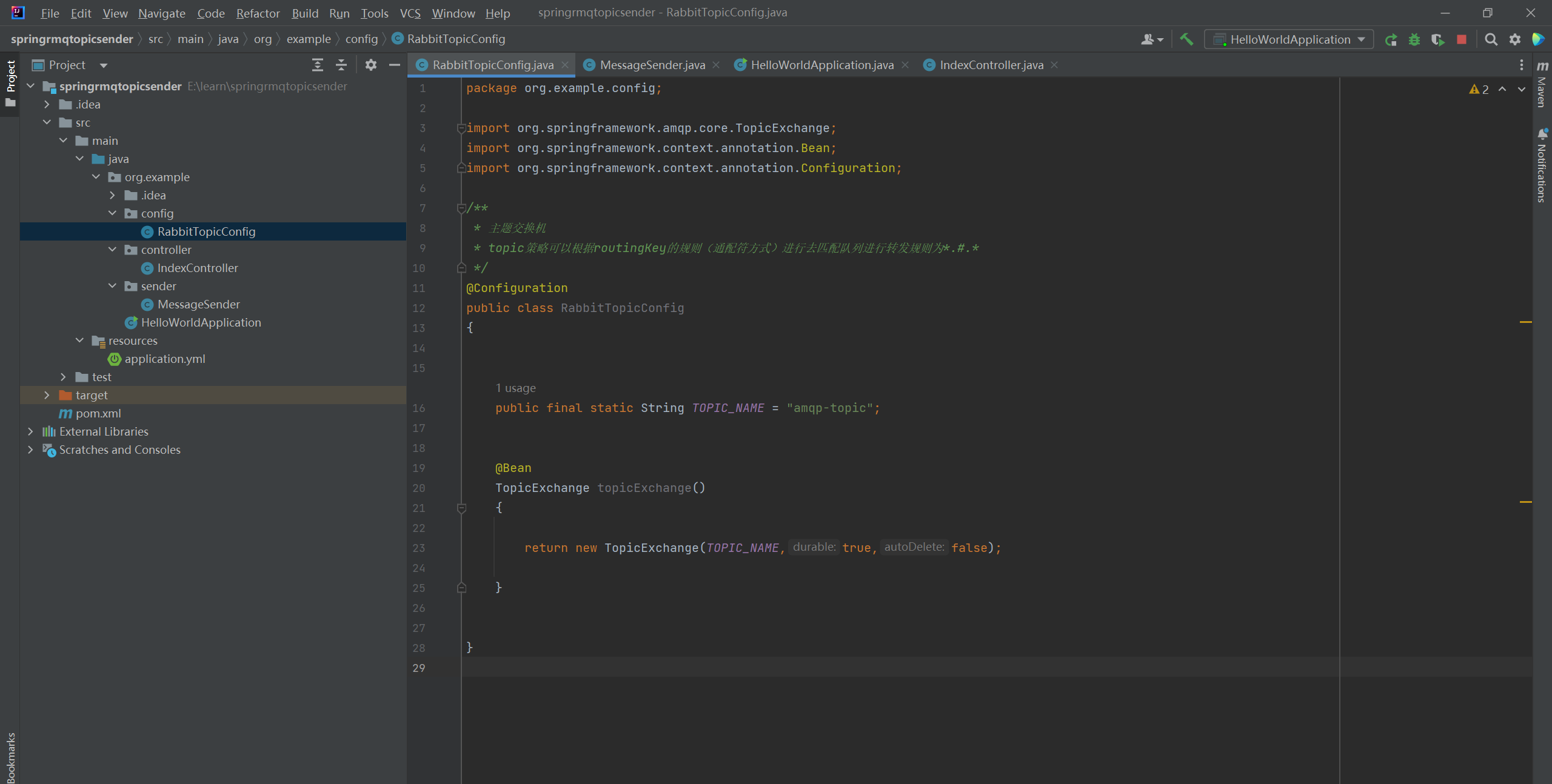Open the Maven tool window
1552x784 pixels.
[x=1542, y=85]
